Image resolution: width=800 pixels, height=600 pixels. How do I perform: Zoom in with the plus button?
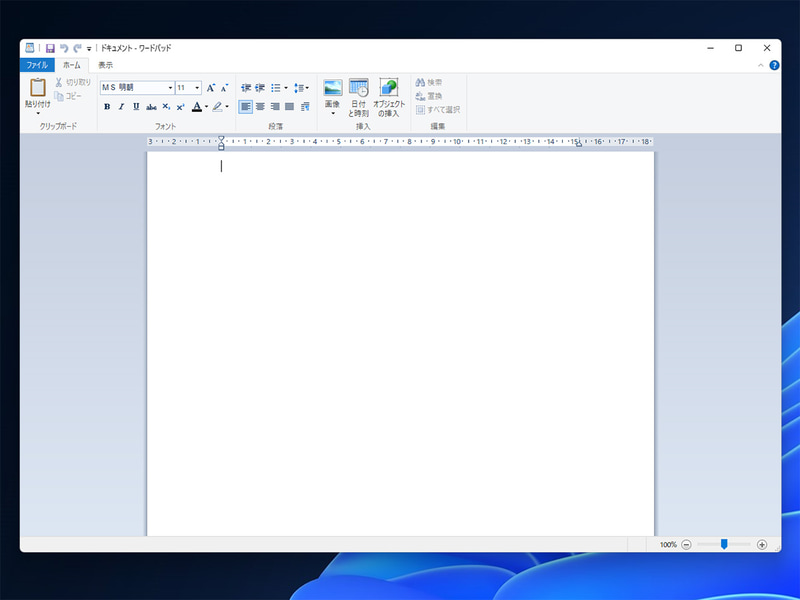click(762, 545)
